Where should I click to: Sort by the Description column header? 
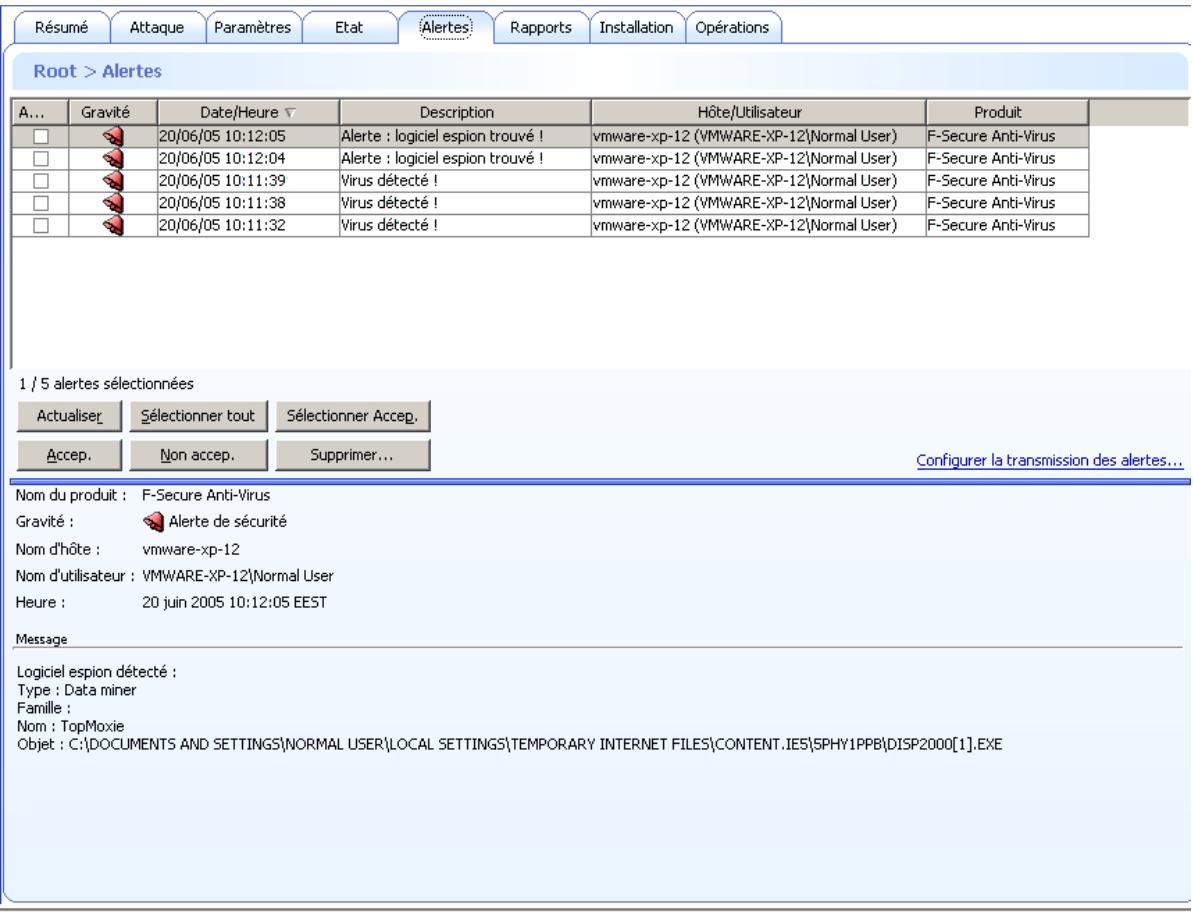pyautogui.click(x=465, y=113)
